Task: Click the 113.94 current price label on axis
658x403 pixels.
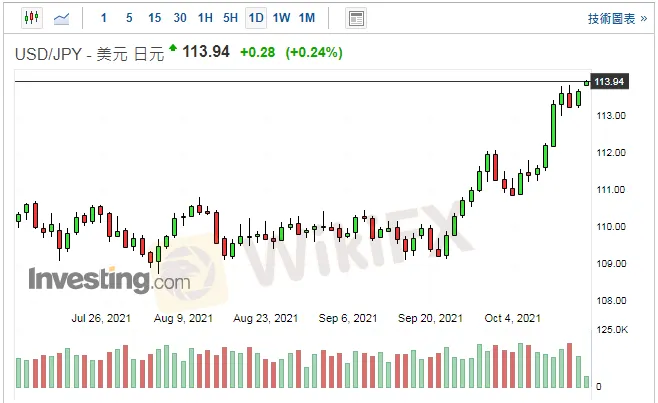Action: [609, 81]
